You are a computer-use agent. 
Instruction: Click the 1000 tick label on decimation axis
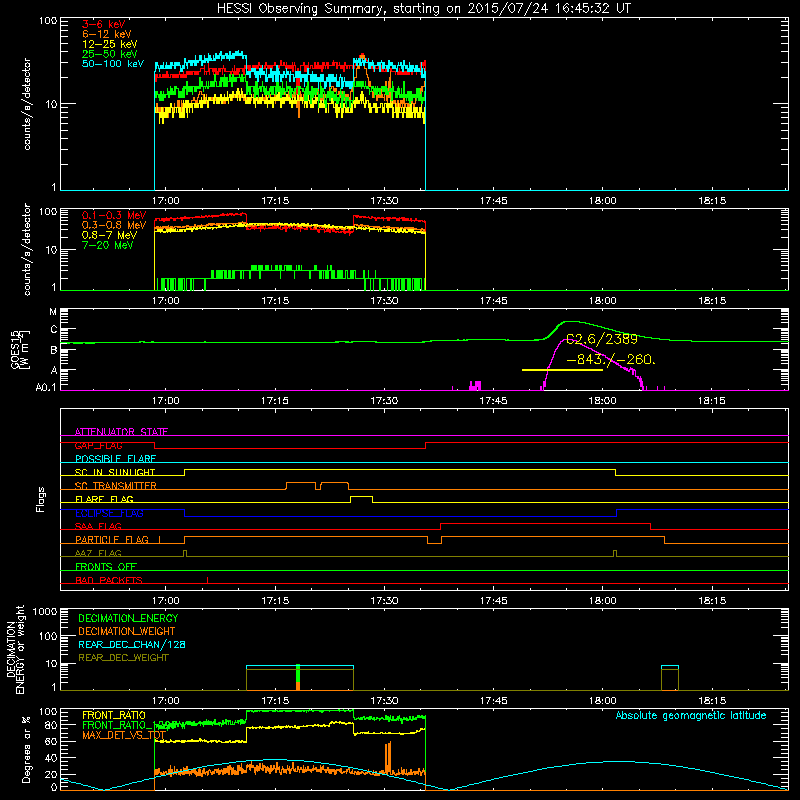[45, 612]
